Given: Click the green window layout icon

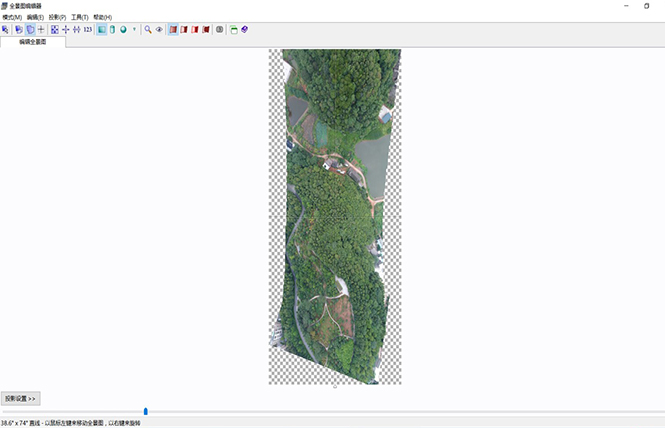Looking at the screenshot, I should [x=234, y=30].
